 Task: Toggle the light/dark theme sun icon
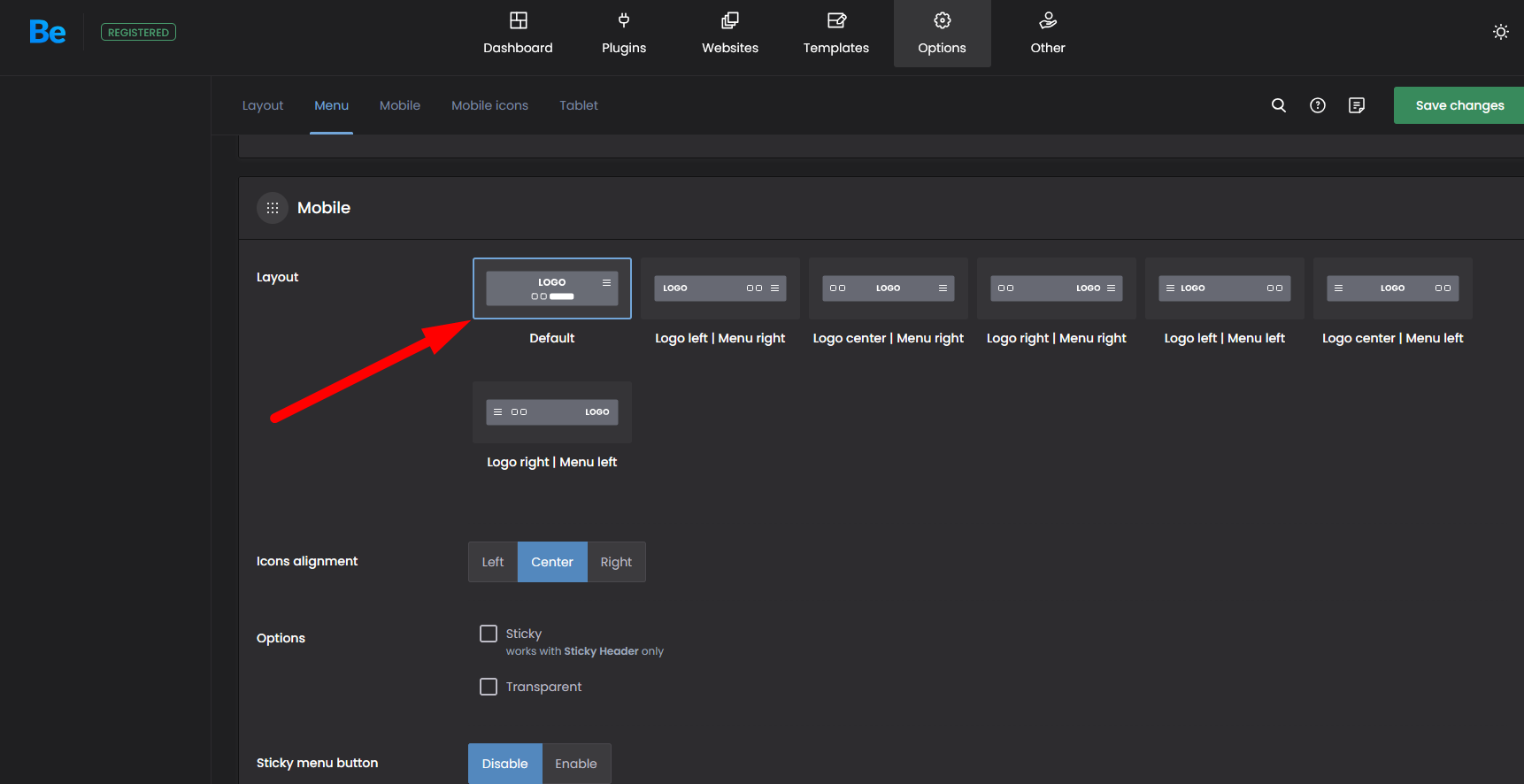click(1500, 32)
